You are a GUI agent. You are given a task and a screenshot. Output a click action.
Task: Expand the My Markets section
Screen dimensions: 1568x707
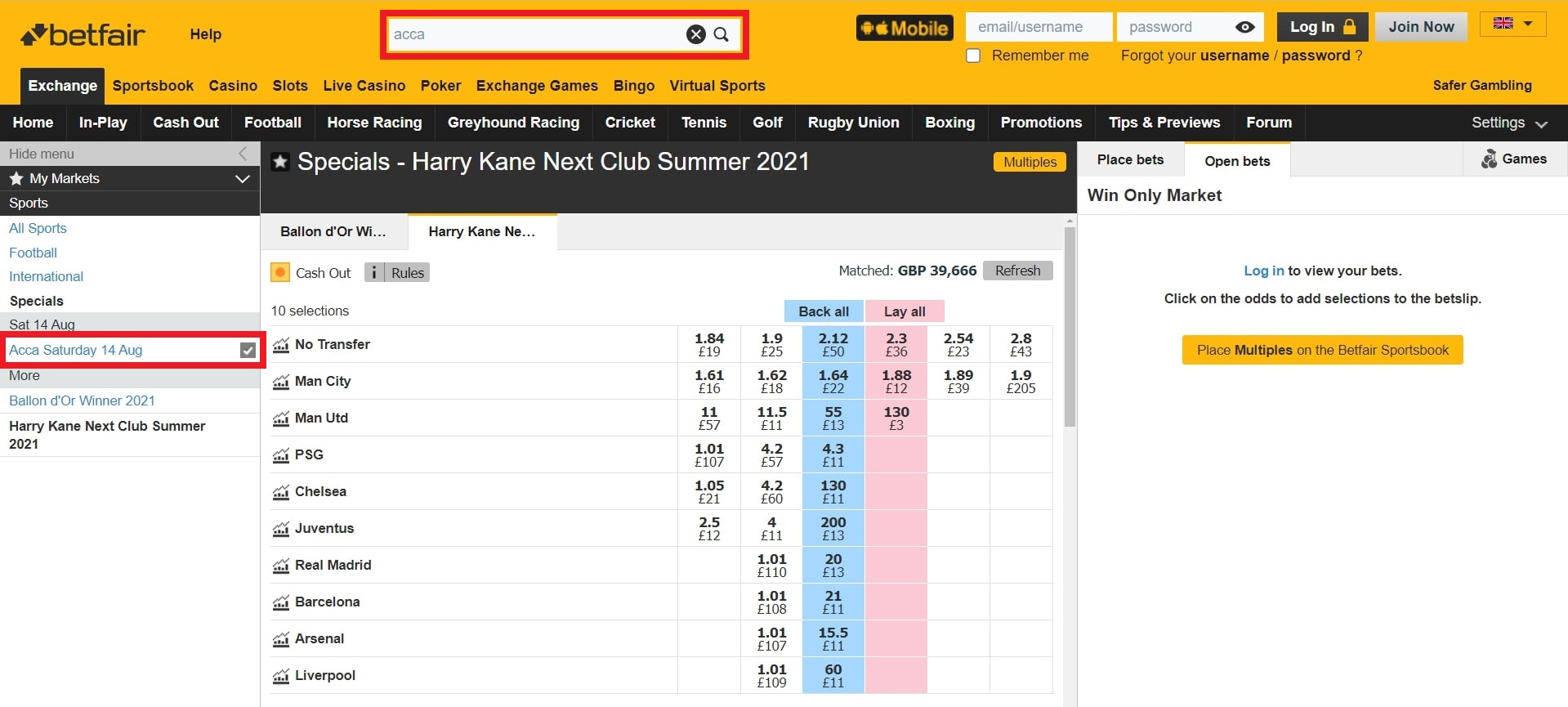pos(243,178)
